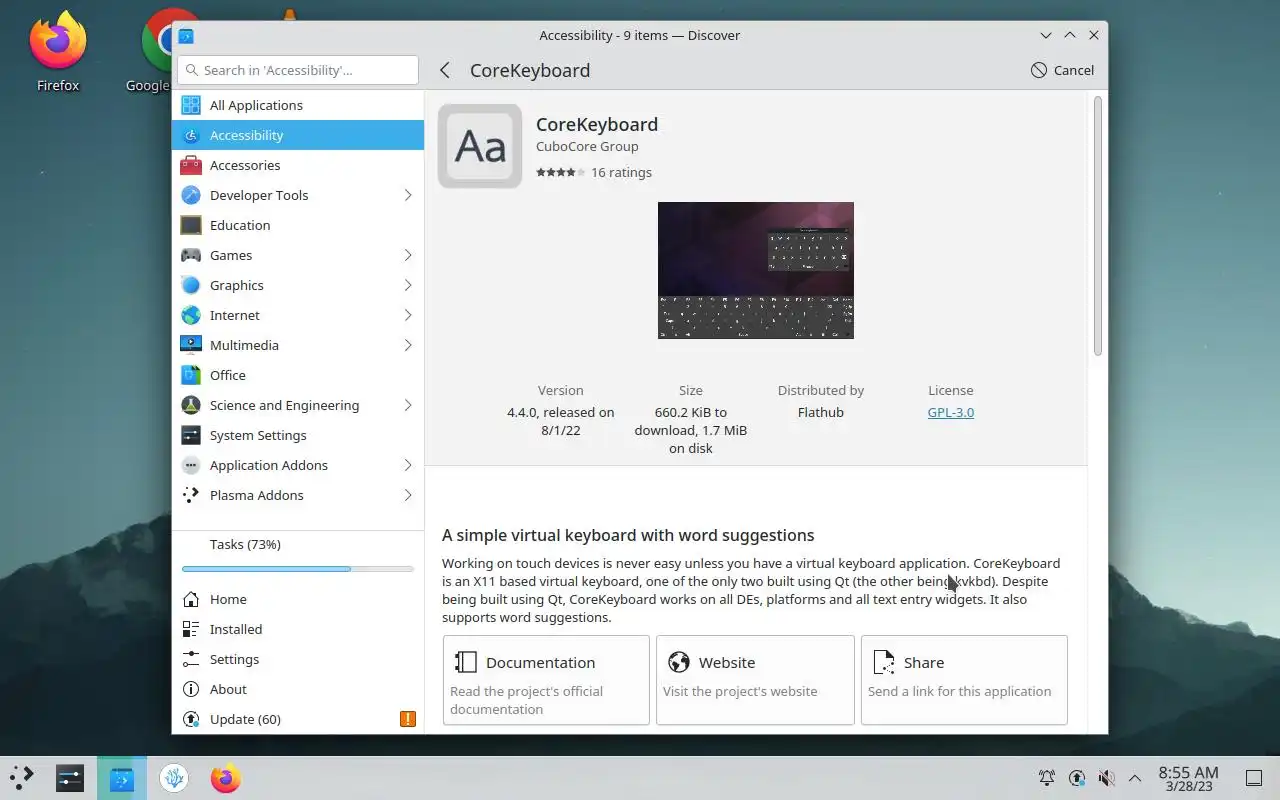Click the Developer Tools category icon

190,195
